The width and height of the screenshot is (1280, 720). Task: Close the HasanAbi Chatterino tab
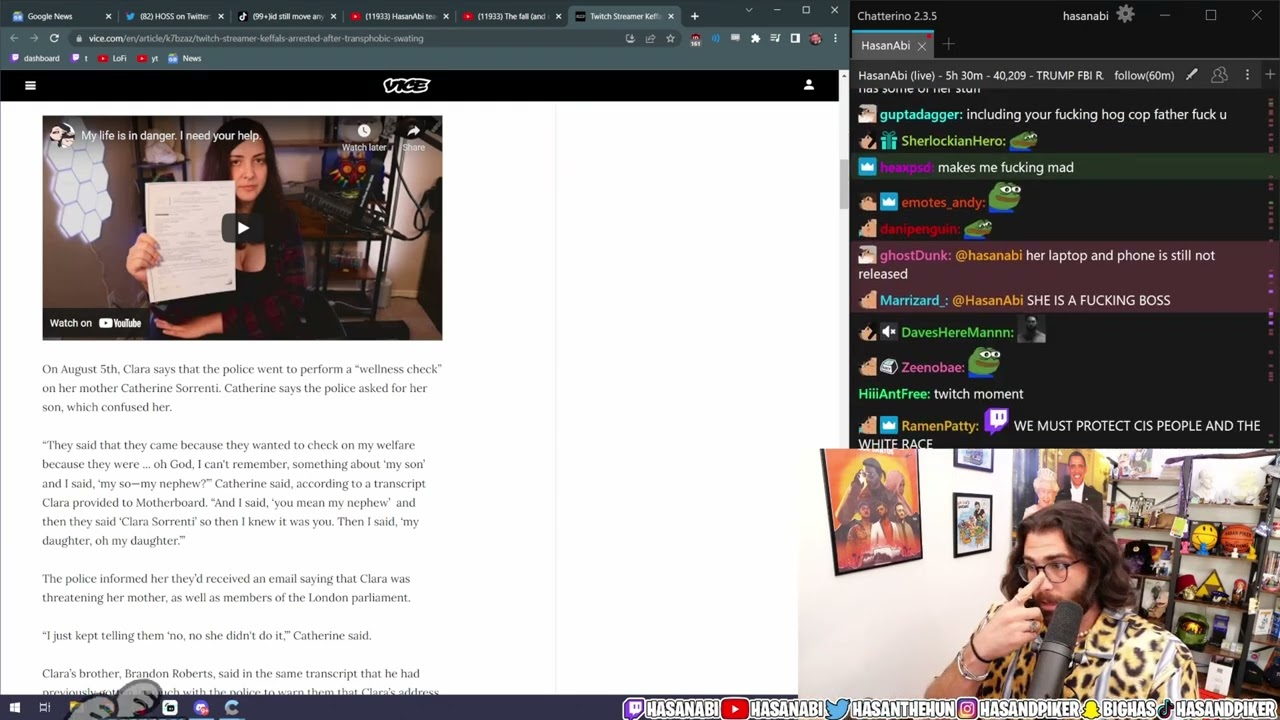pyautogui.click(x=922, y=45)
